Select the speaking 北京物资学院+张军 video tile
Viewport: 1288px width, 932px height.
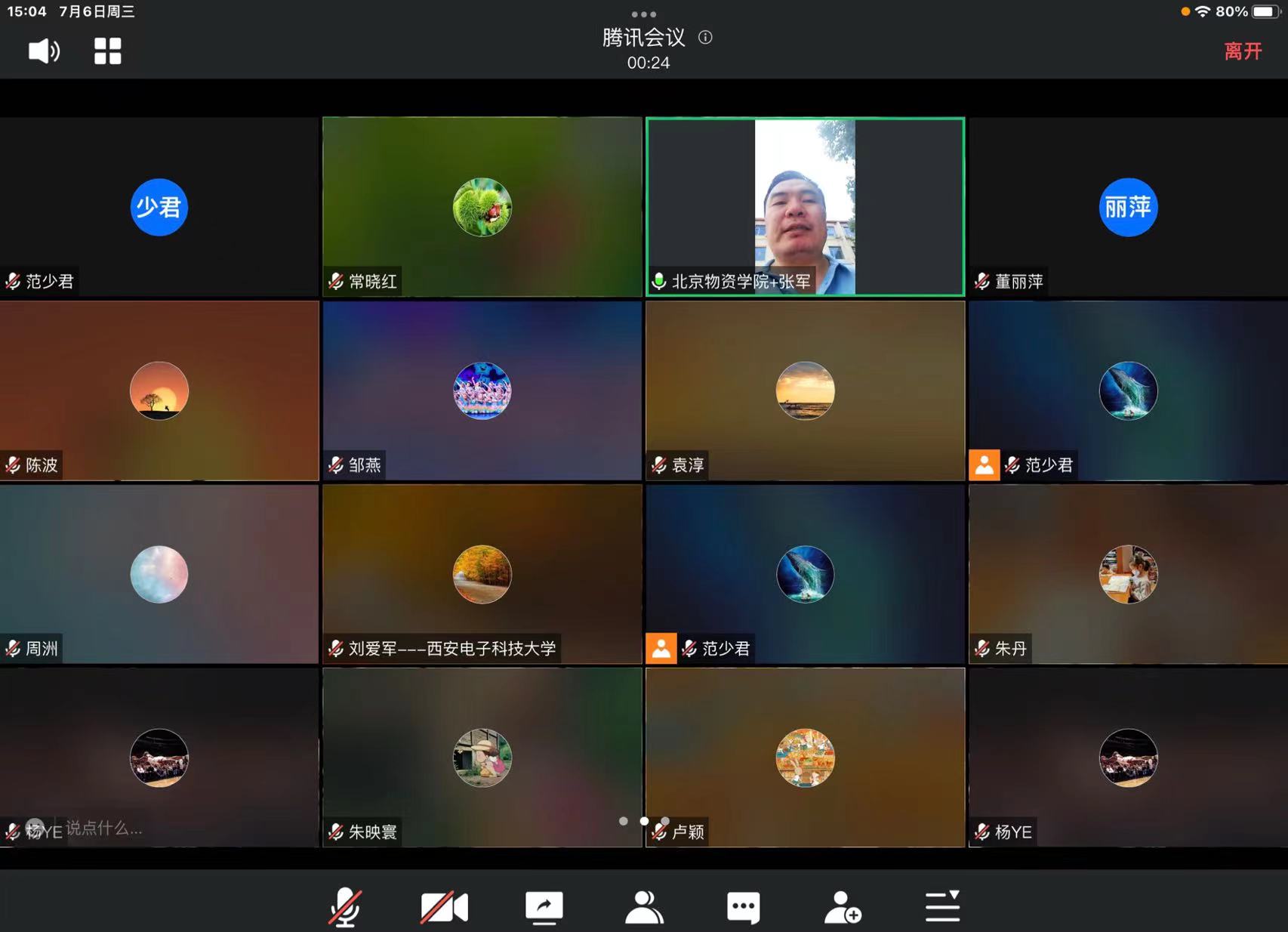click(805, 206)
